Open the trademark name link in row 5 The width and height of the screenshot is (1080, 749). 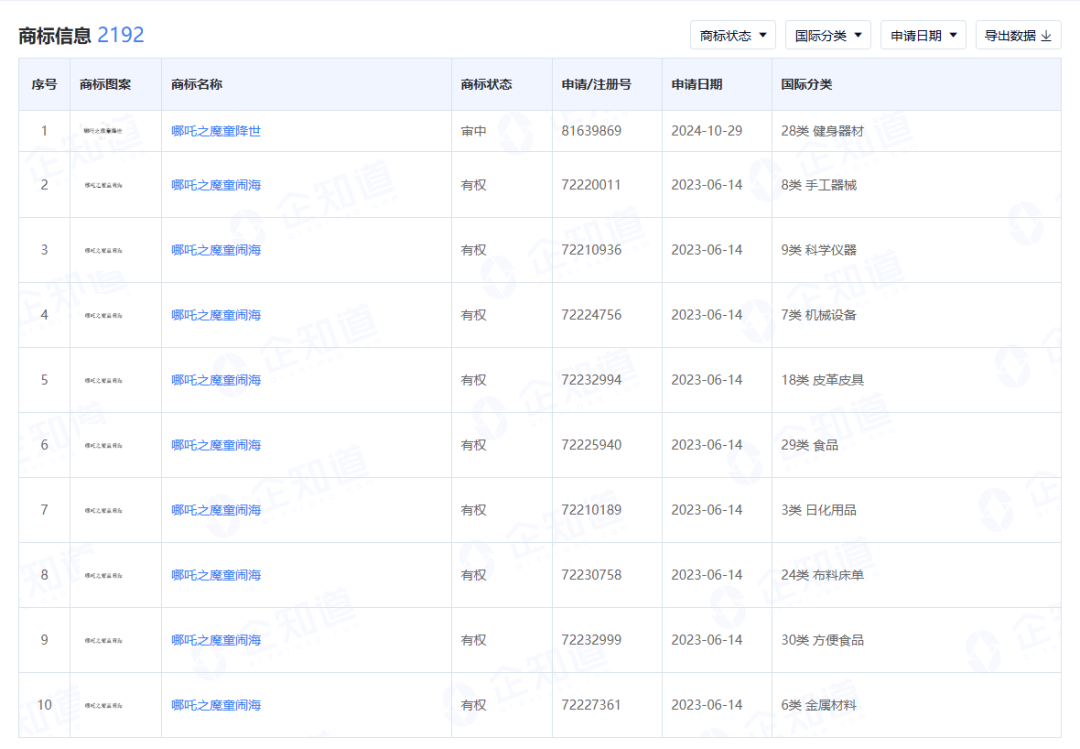click(216, 380)
